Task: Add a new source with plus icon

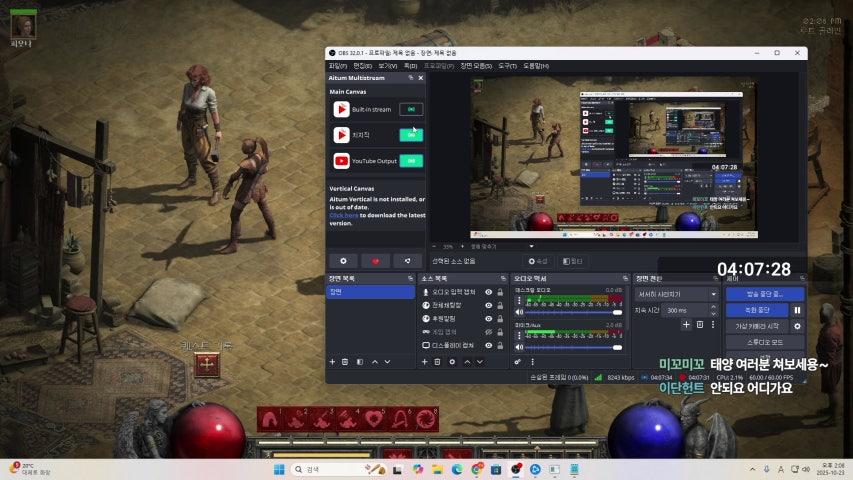Action: (x=424, y=361)
